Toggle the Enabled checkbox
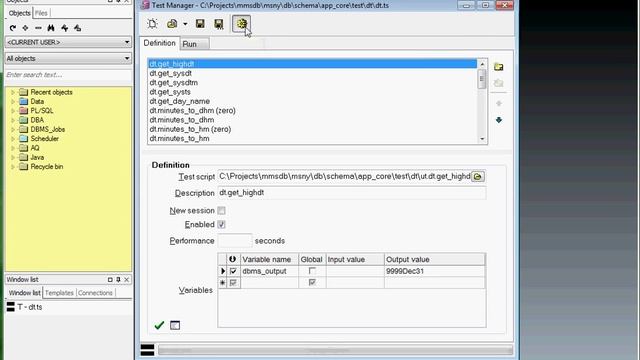 (x=221, y=224)
